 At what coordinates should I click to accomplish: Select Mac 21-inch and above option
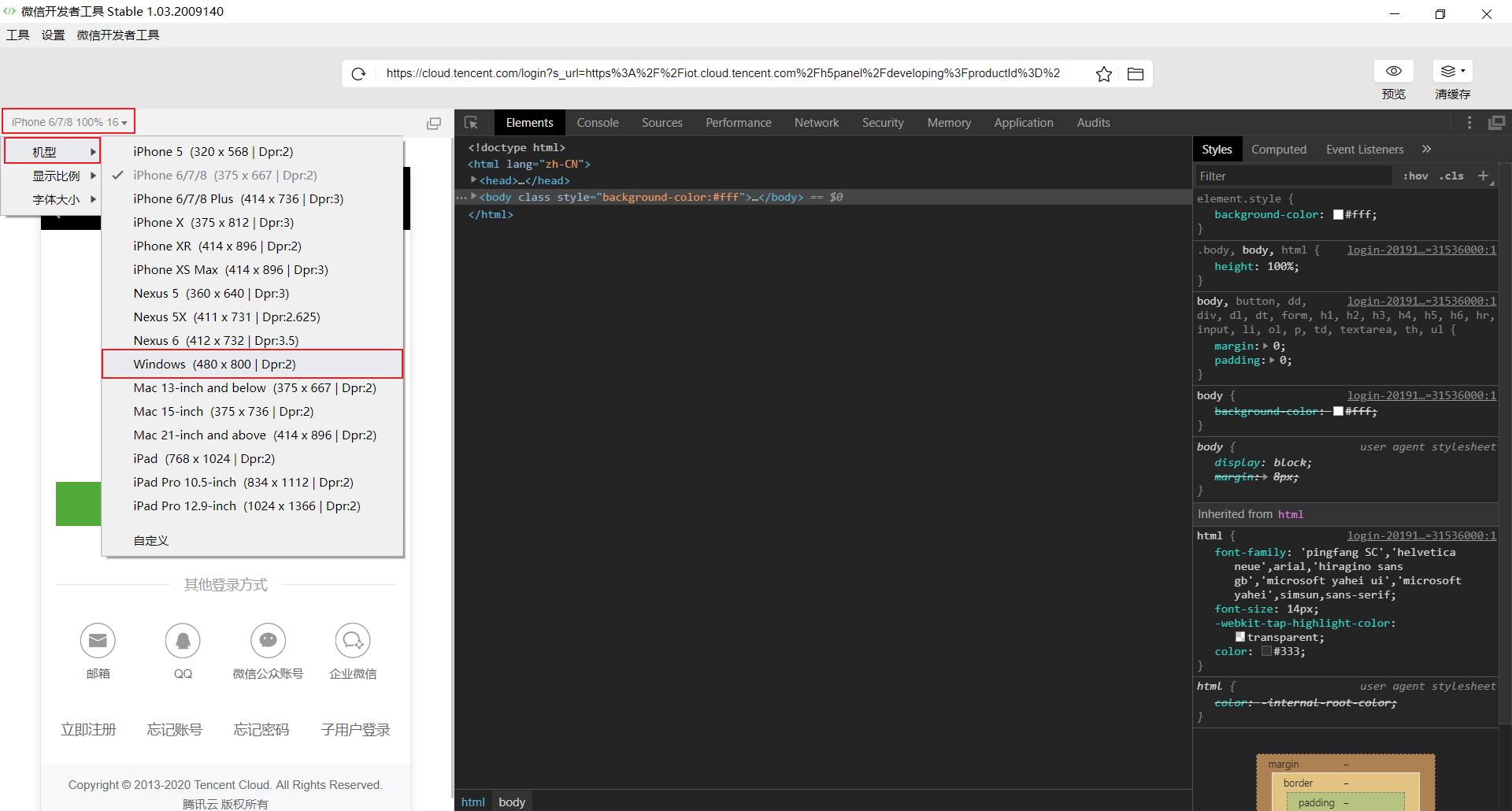252,435
